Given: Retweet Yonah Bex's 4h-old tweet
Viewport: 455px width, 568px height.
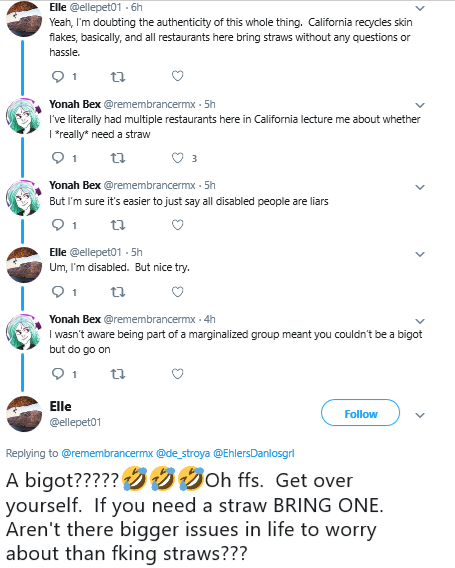Looking at the screenshot, I should click(118, 374).
